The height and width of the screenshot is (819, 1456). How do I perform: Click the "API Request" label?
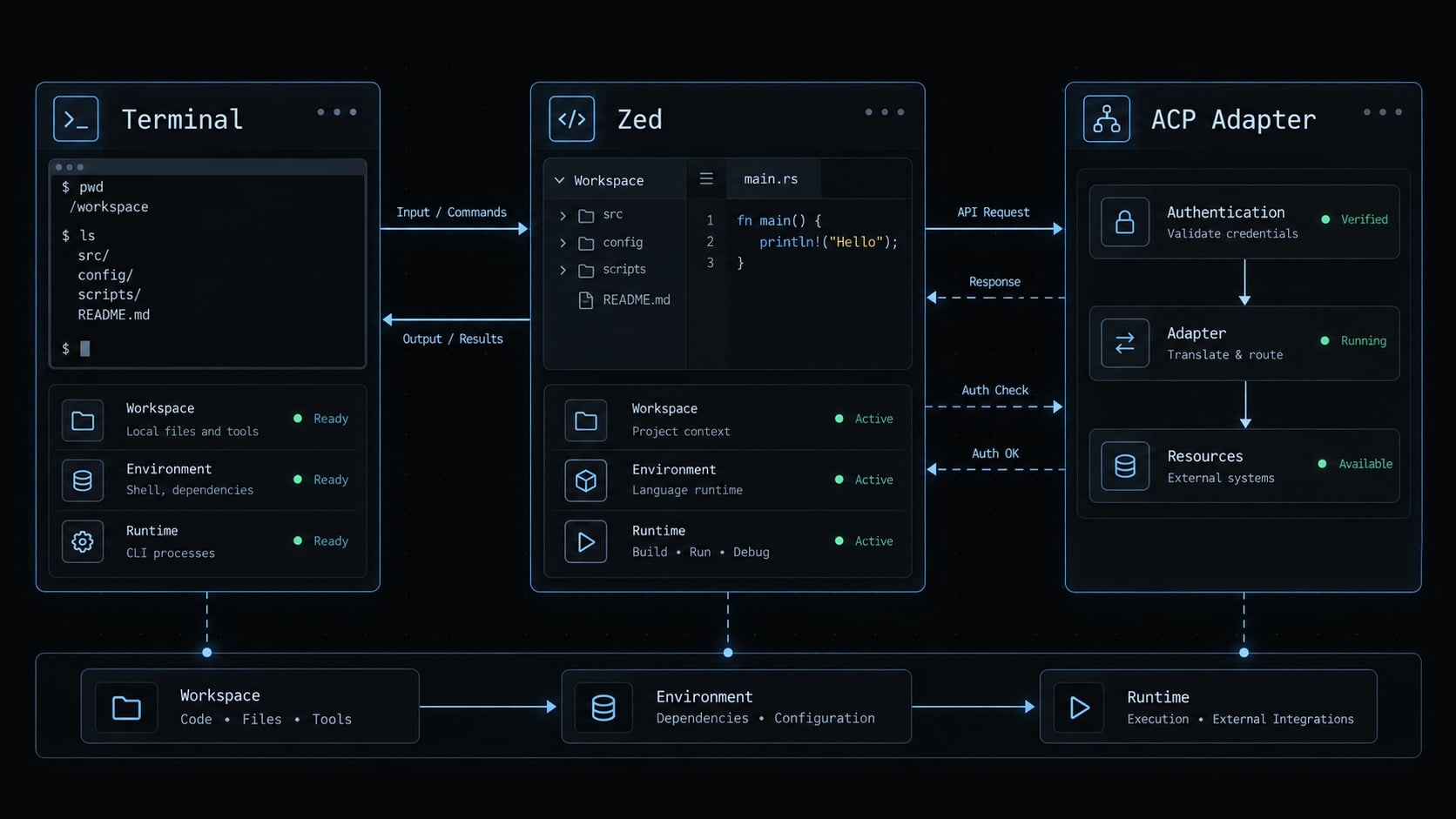[994, 212]
